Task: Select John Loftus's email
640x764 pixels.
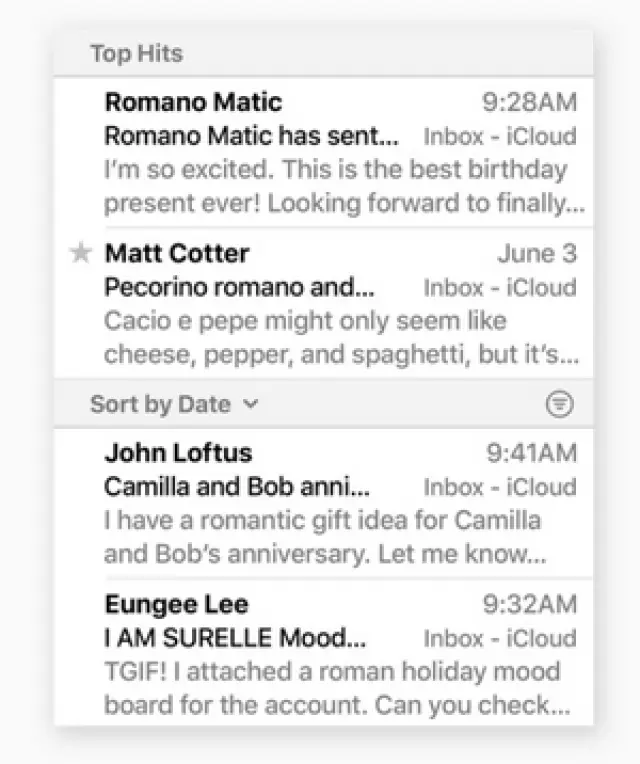Action: [178, 453]
